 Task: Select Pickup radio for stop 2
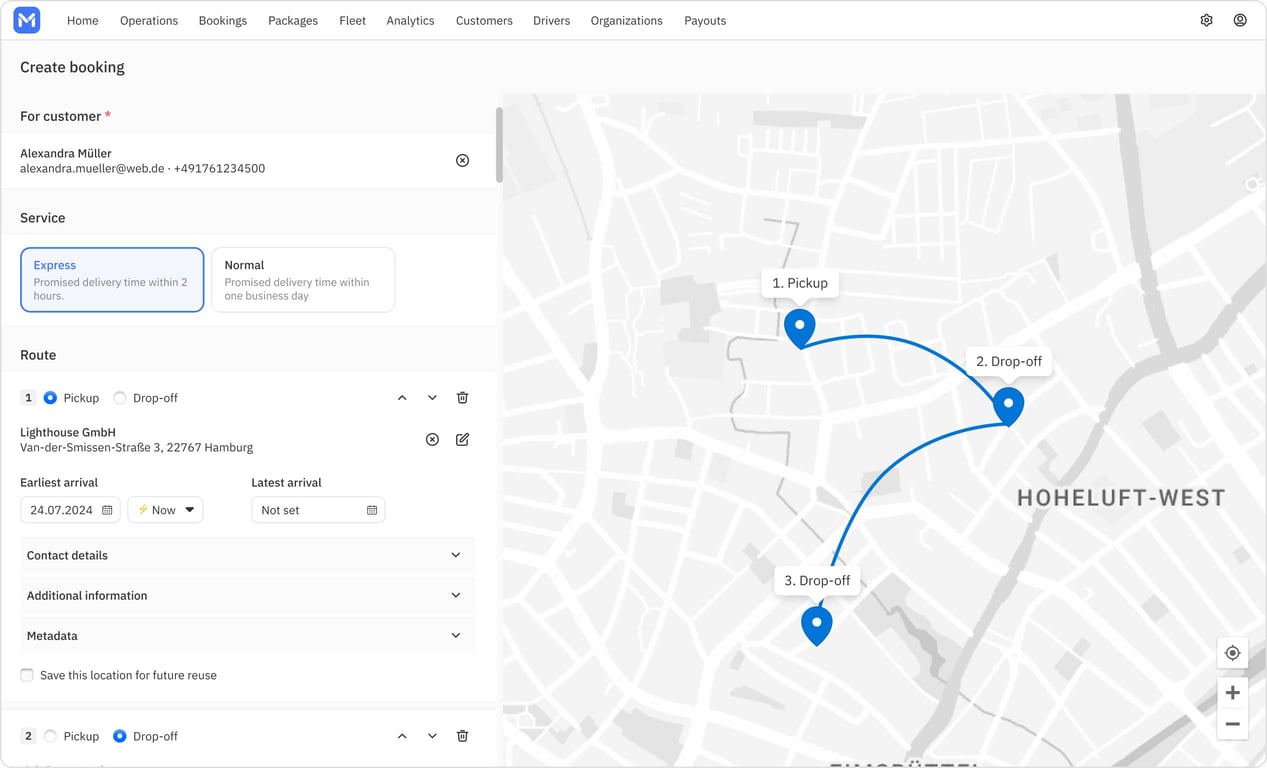point(50,736)
